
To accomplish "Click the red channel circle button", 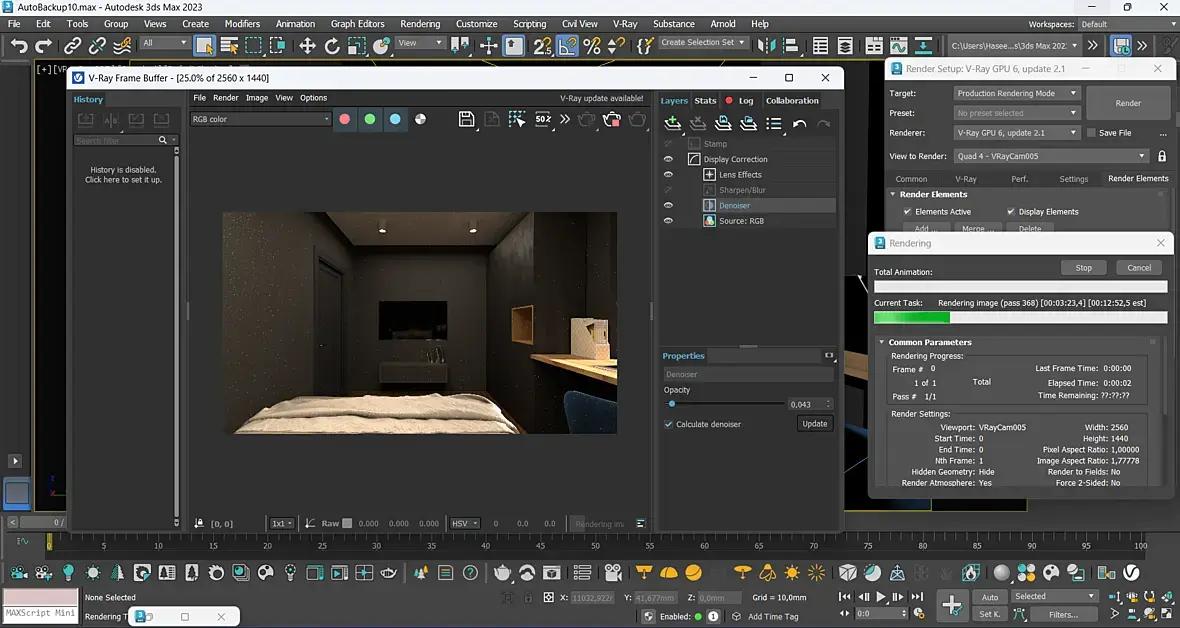I will click(x=344, y=119).
